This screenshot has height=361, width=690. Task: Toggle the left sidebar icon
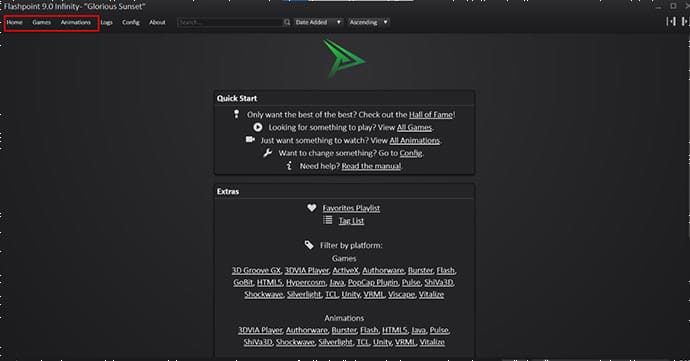(670, 21)
